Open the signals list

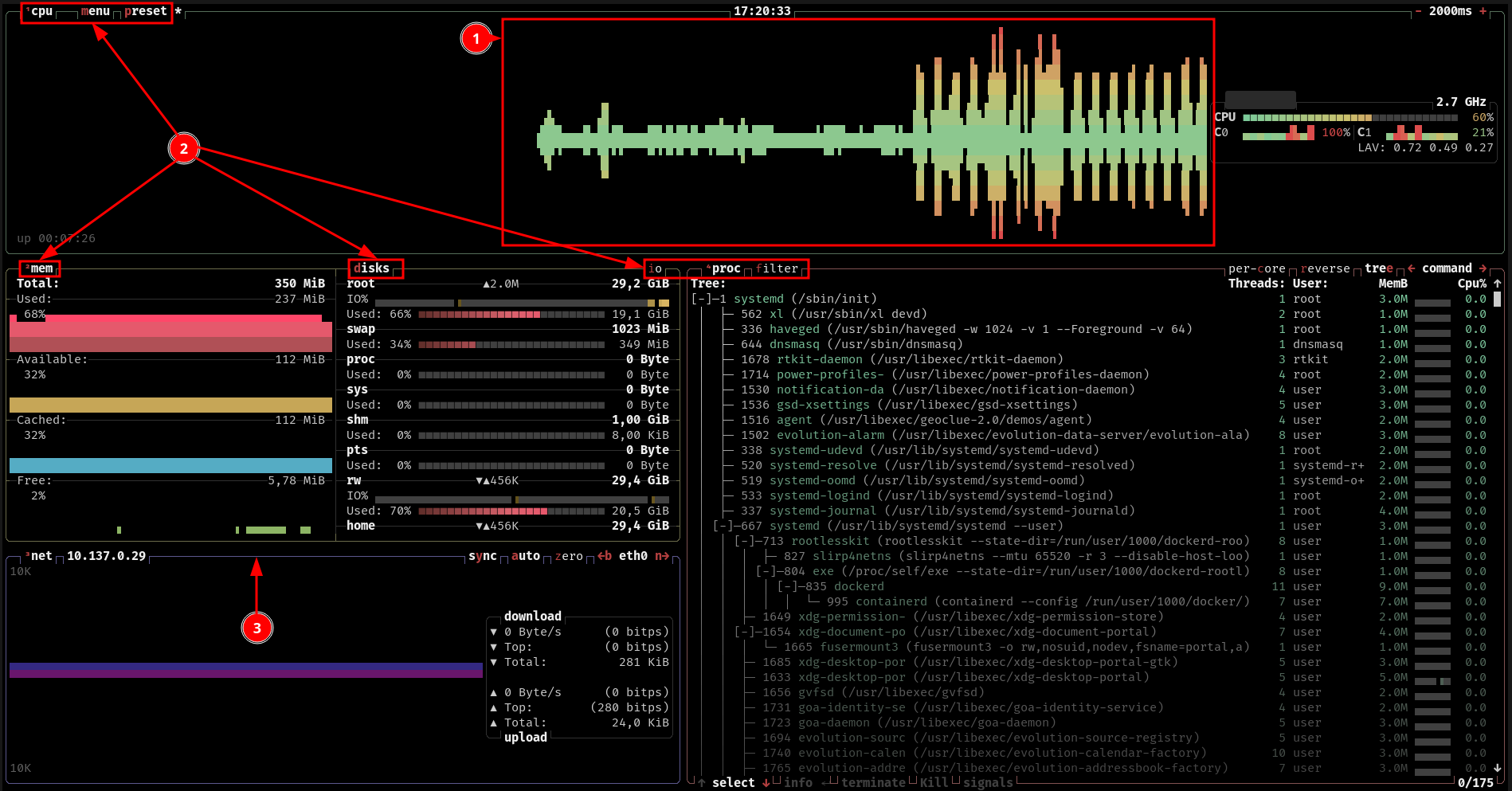pyautogui.click(x=988, y=783)
